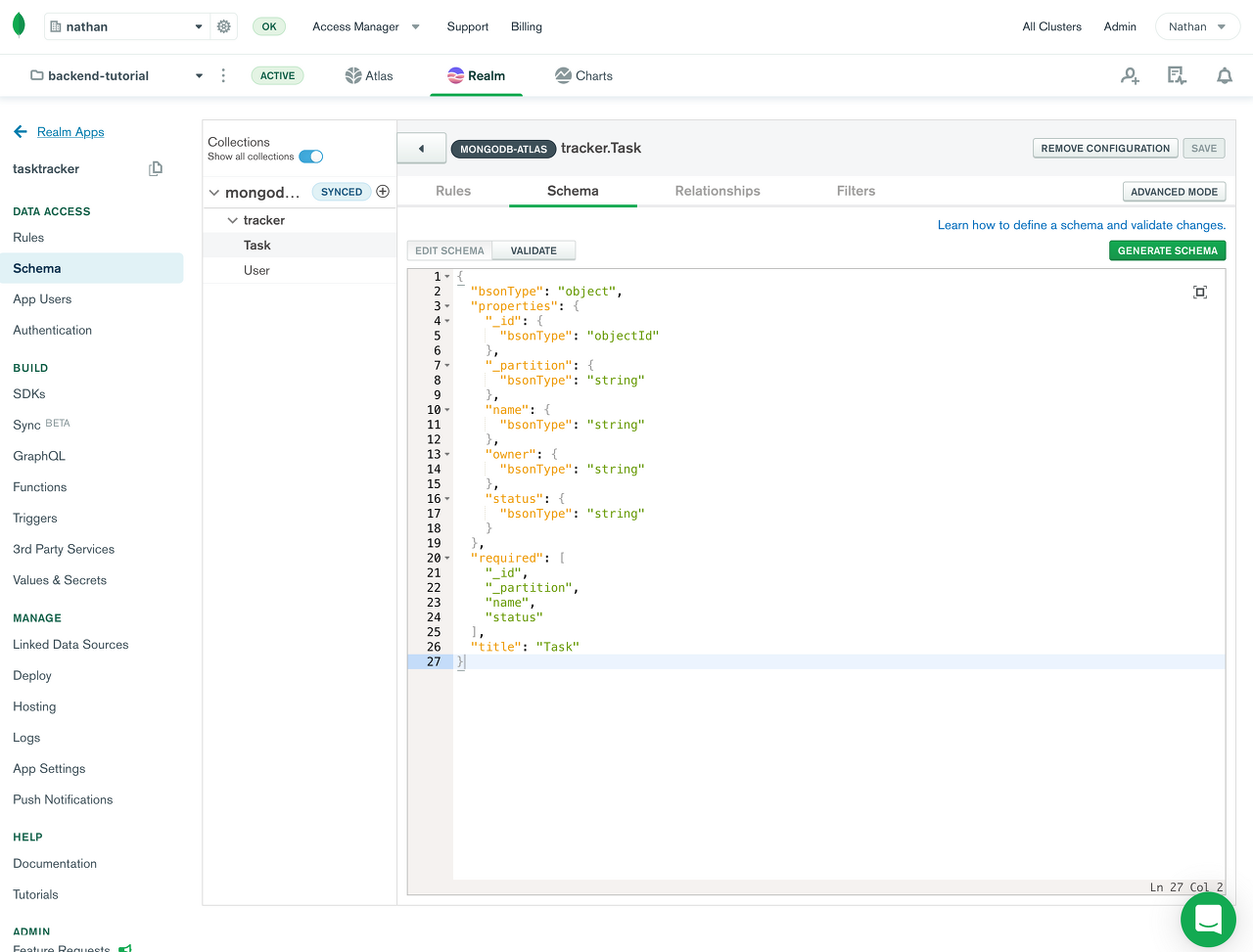1253x952 pixels.
Task: Click the back arrow beside Realm Apps
Action: (x=21, y=131)
